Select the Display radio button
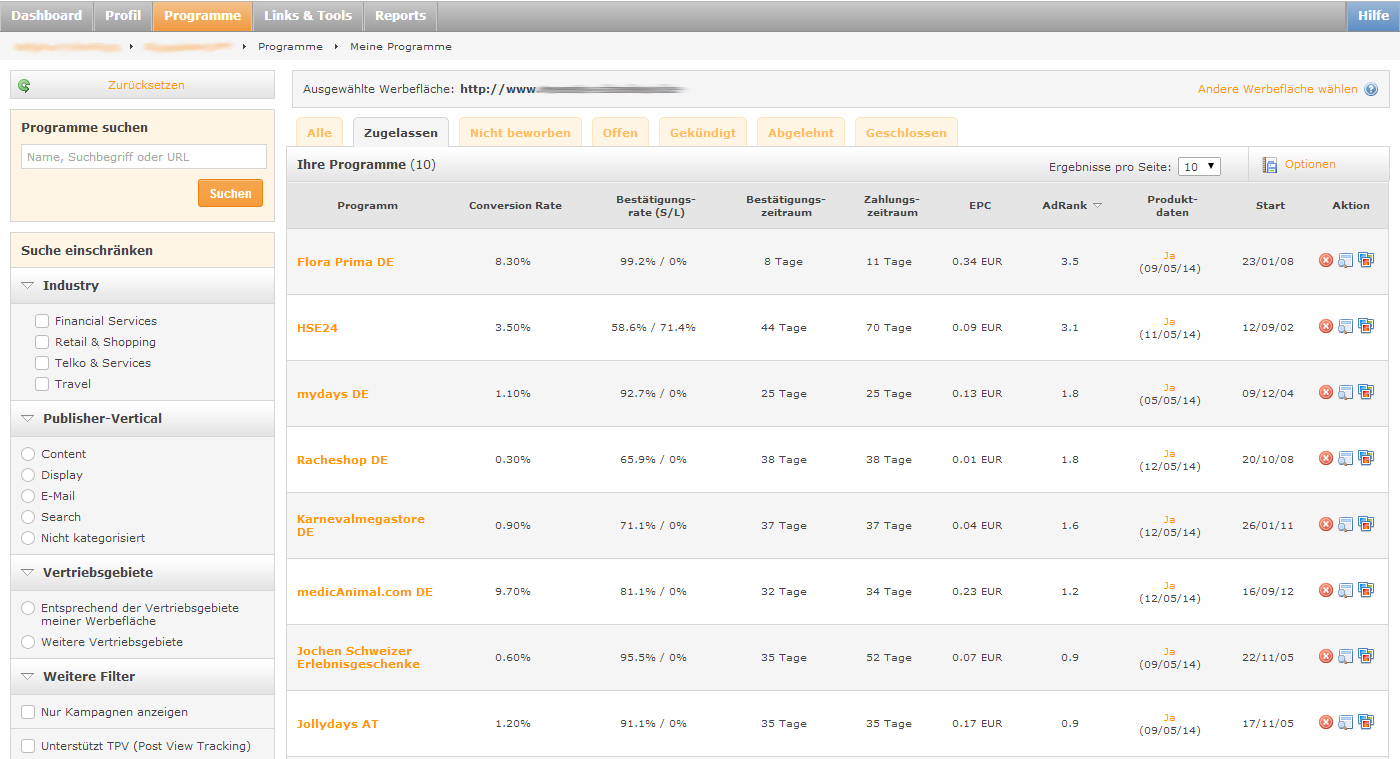The image size is (1400, 759). tap(28, 475)
